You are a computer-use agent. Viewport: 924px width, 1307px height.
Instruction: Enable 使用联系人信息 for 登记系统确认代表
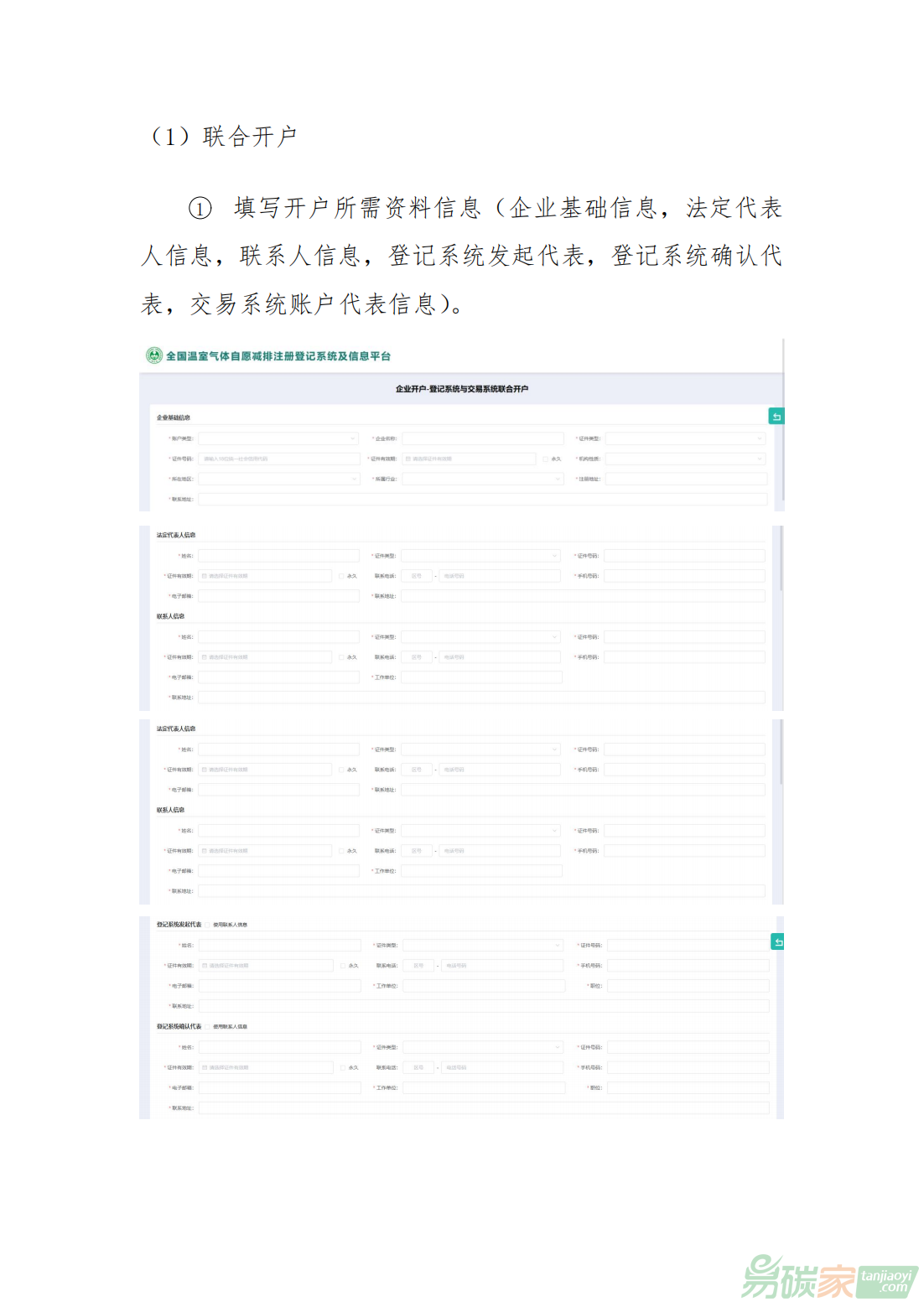click(x=208, y=1027)
